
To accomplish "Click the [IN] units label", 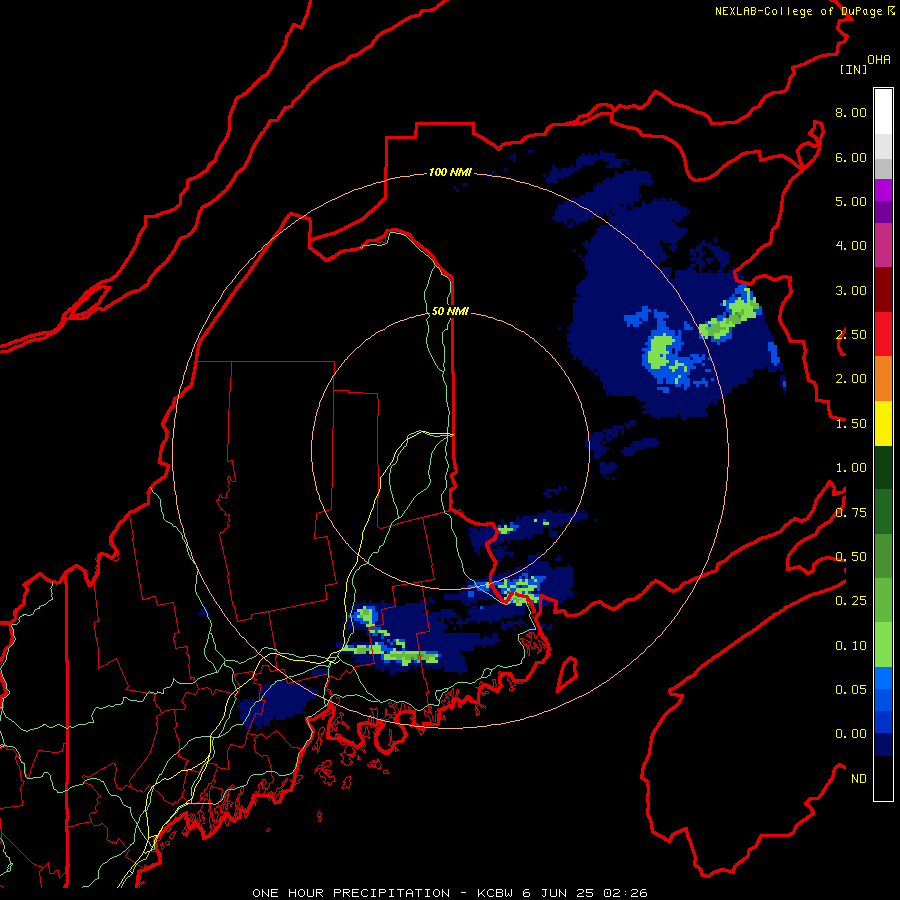I will [853, 69].
